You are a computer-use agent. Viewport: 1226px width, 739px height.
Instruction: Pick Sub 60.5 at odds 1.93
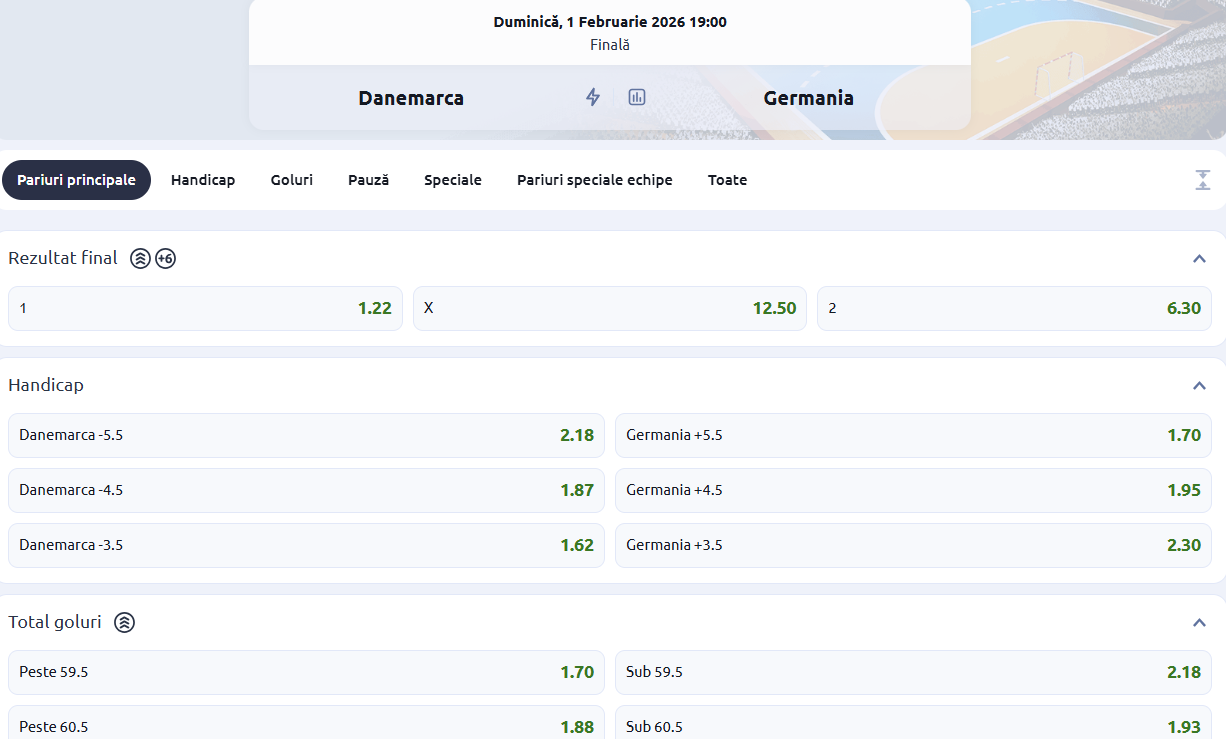click(x=912, y=726)
